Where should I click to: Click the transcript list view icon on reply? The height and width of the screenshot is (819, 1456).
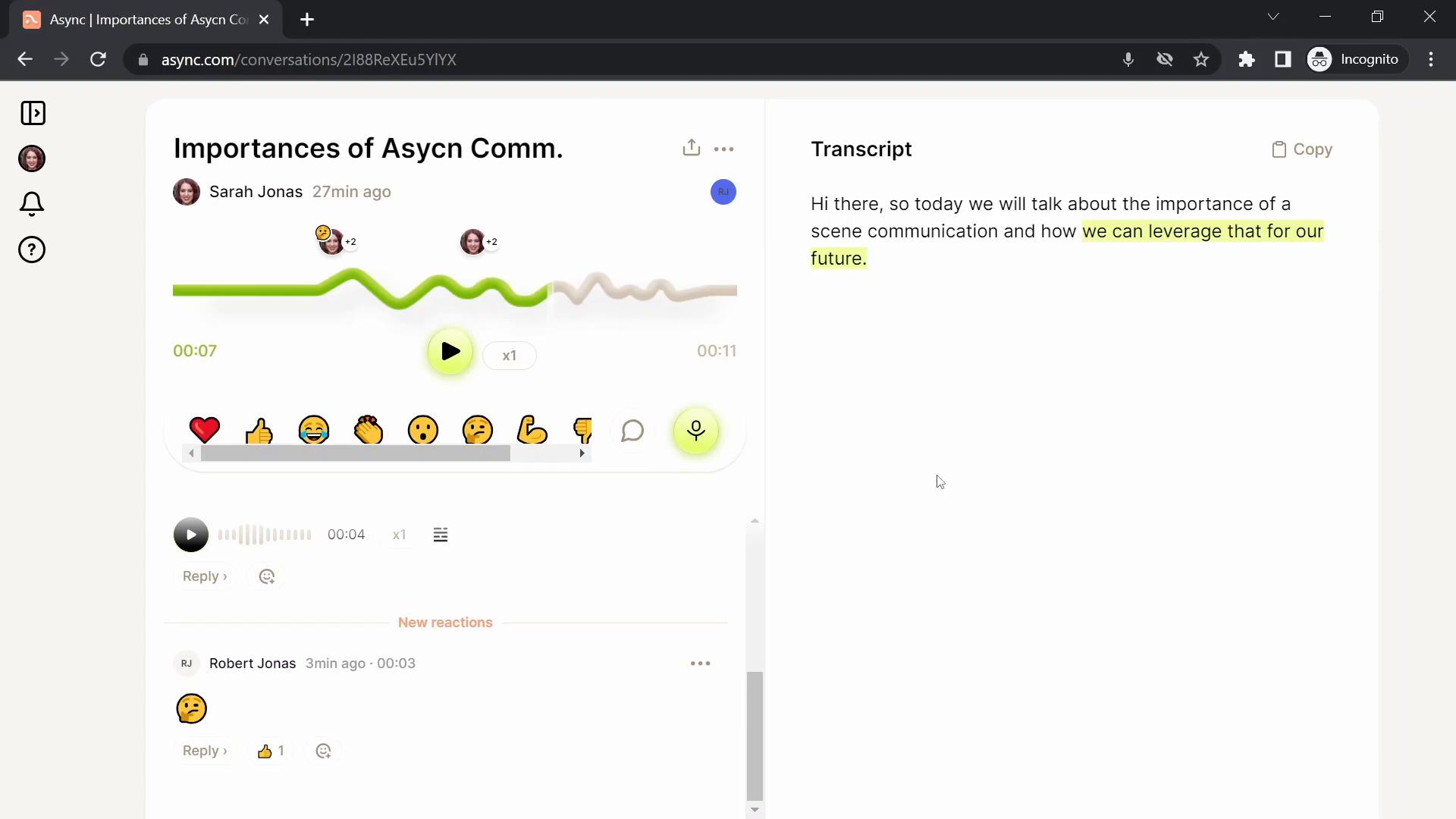440,534
